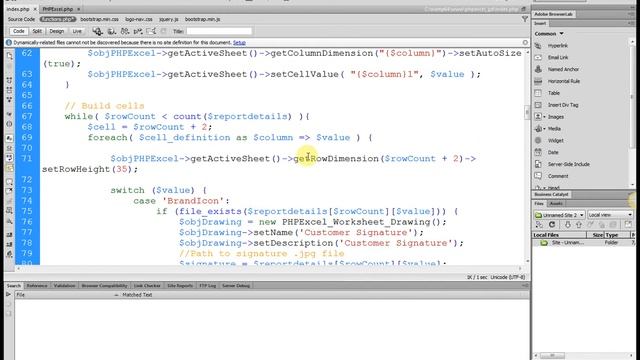Open the Local view dropdown
This screenshot has height=360, width=640.
coord(610,215)
